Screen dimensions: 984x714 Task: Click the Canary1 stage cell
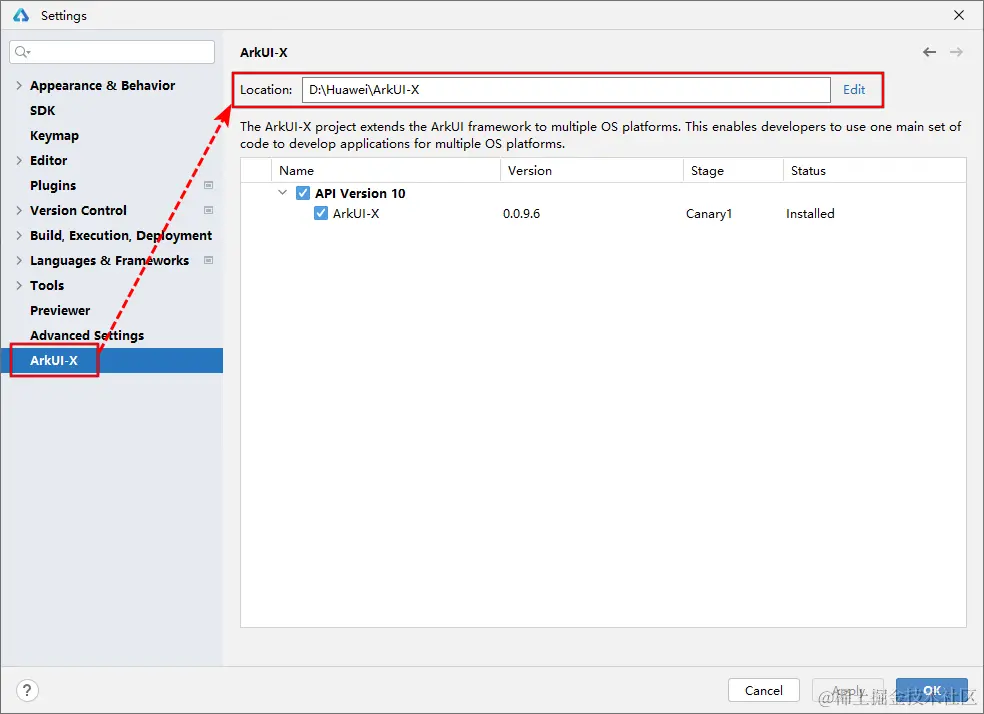tap(709, 214)
